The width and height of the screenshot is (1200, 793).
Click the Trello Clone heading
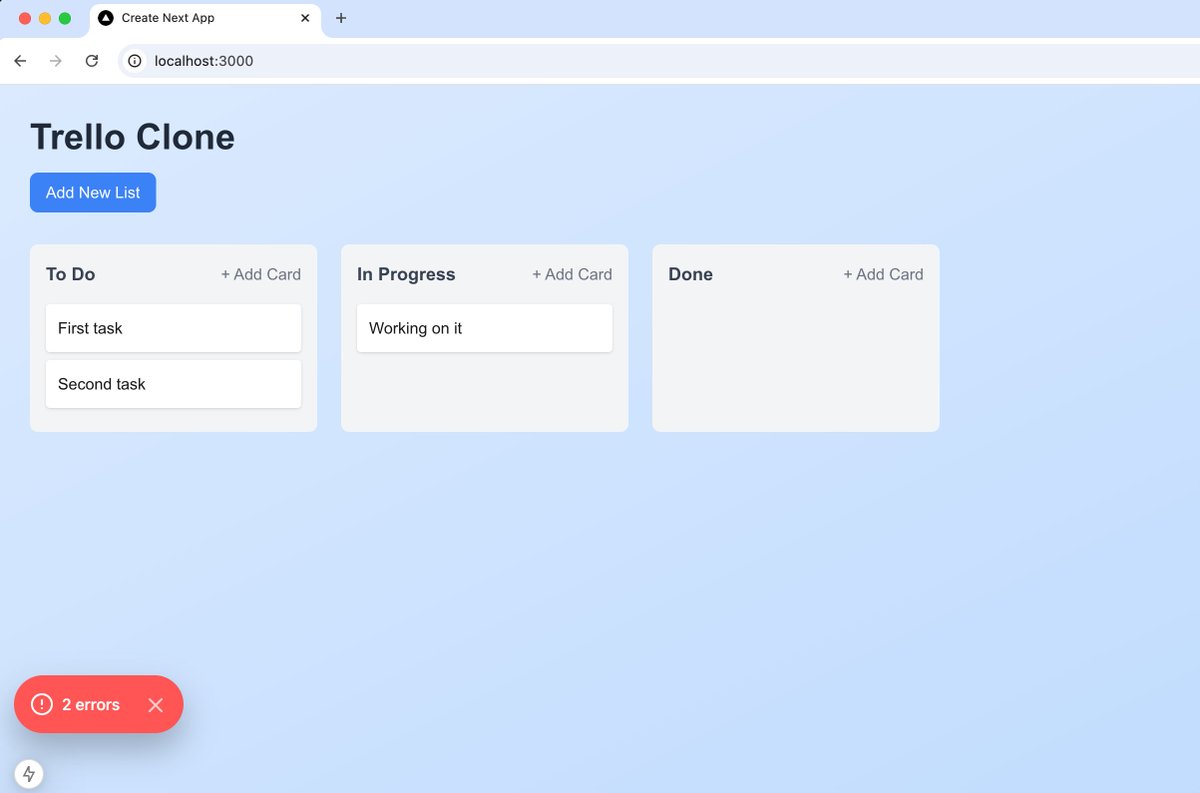pyautogui.click(x=133, y=137)
